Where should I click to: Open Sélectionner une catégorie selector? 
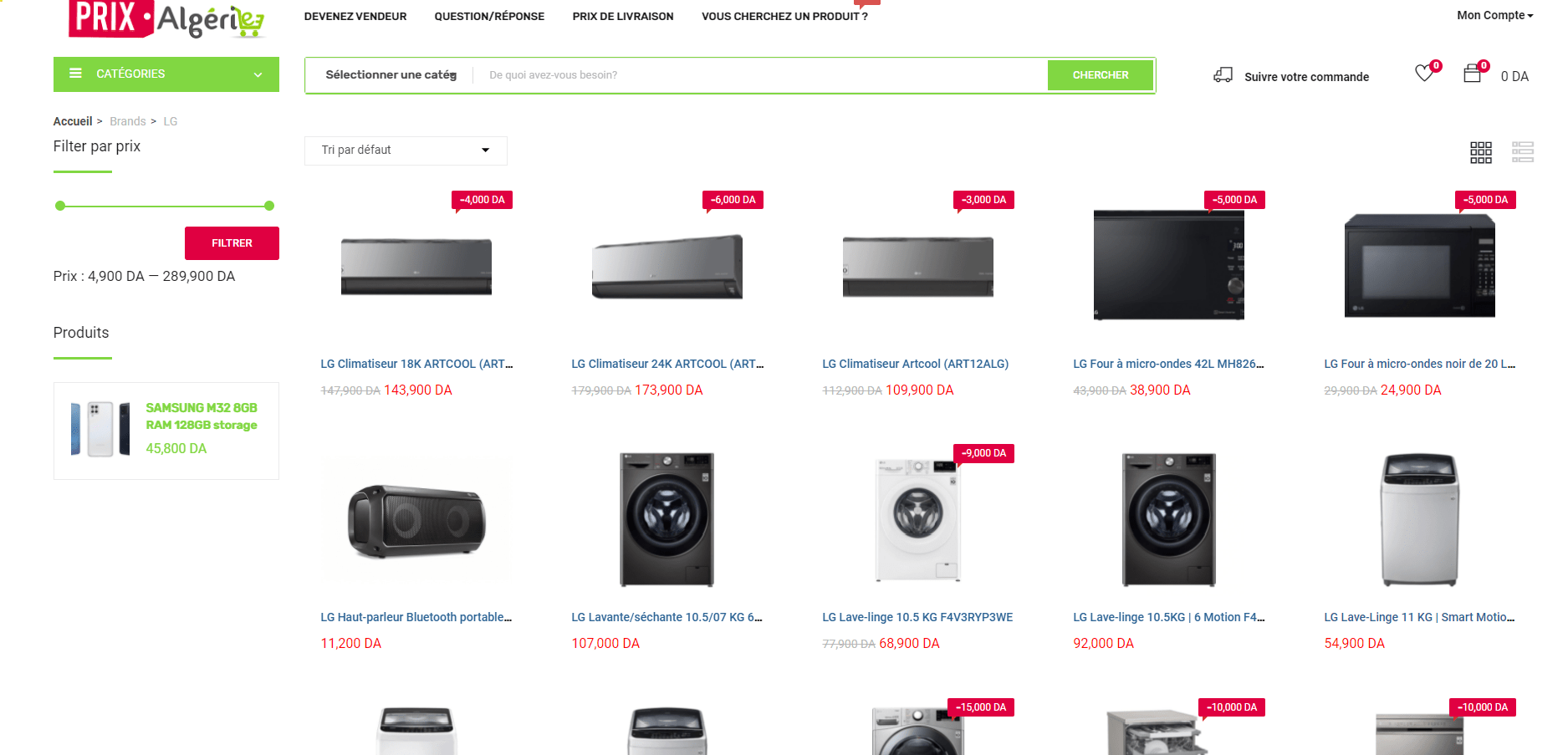pyautogui.click(x=391, y=75)
